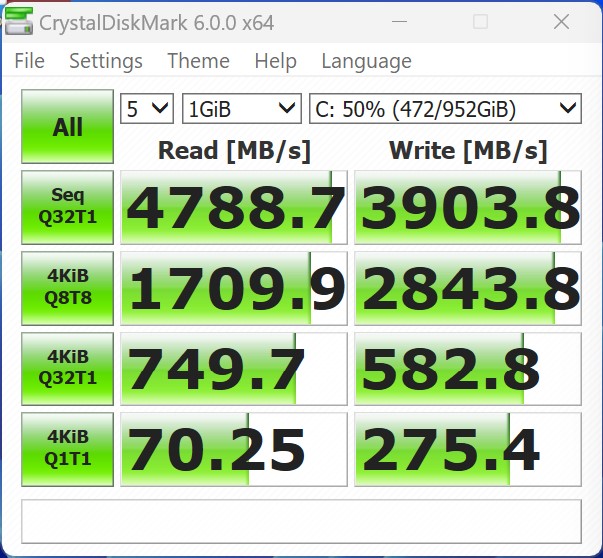Click the empty comment field at bottom
The height and width of the screenshot is (558, 603).
click(x=302, y=521)
